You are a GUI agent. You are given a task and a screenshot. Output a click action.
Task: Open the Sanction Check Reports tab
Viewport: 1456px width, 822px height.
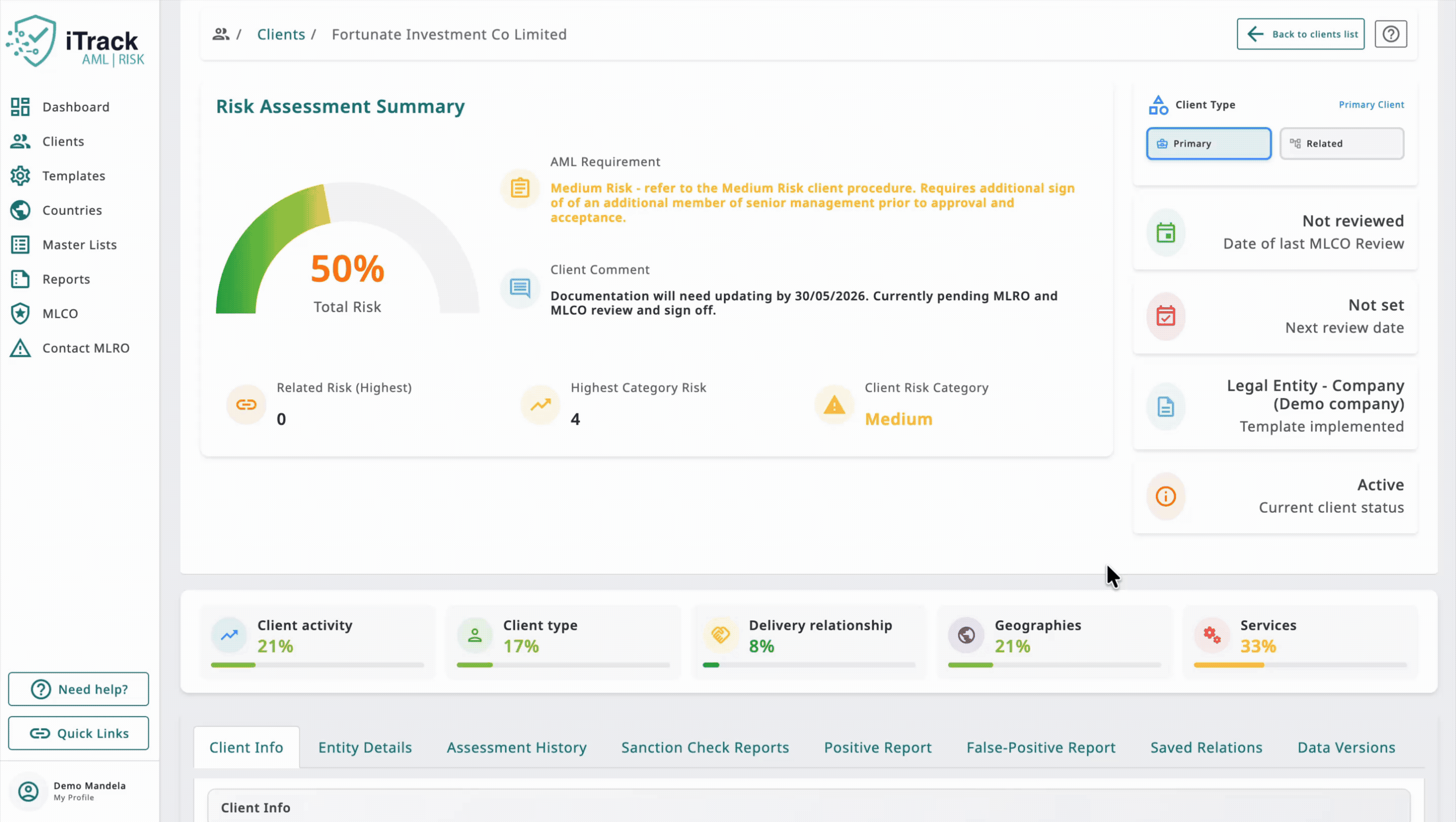tap(705, 747)
